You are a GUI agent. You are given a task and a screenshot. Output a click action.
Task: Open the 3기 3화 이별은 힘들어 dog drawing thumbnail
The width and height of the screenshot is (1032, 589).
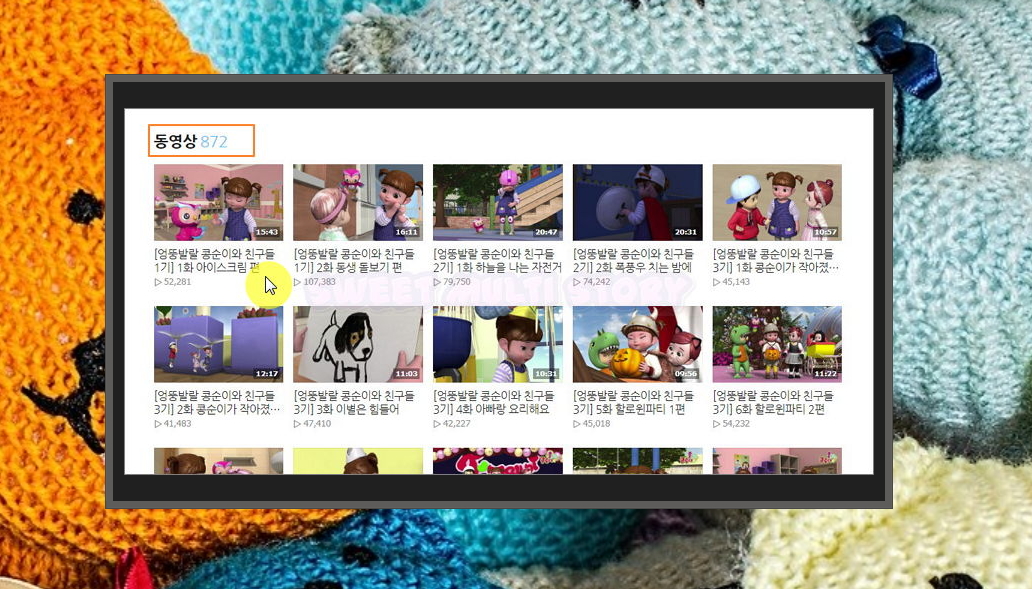click(x=358, y=344)
